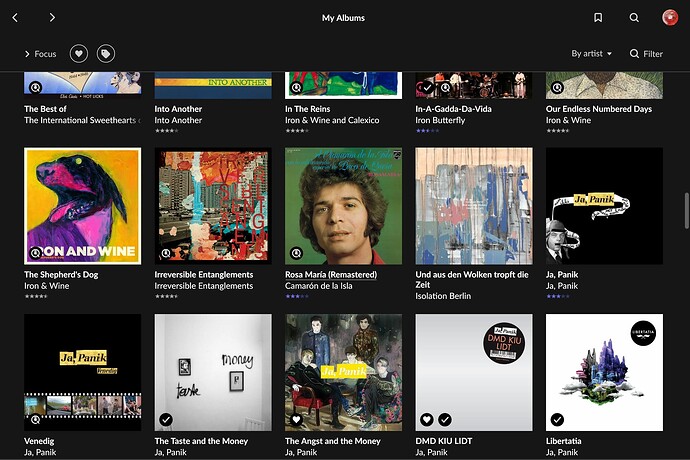Screen dimensions: 690x460
Task: Click magnifier badge on The Best of cover
Action: [35, 88]
